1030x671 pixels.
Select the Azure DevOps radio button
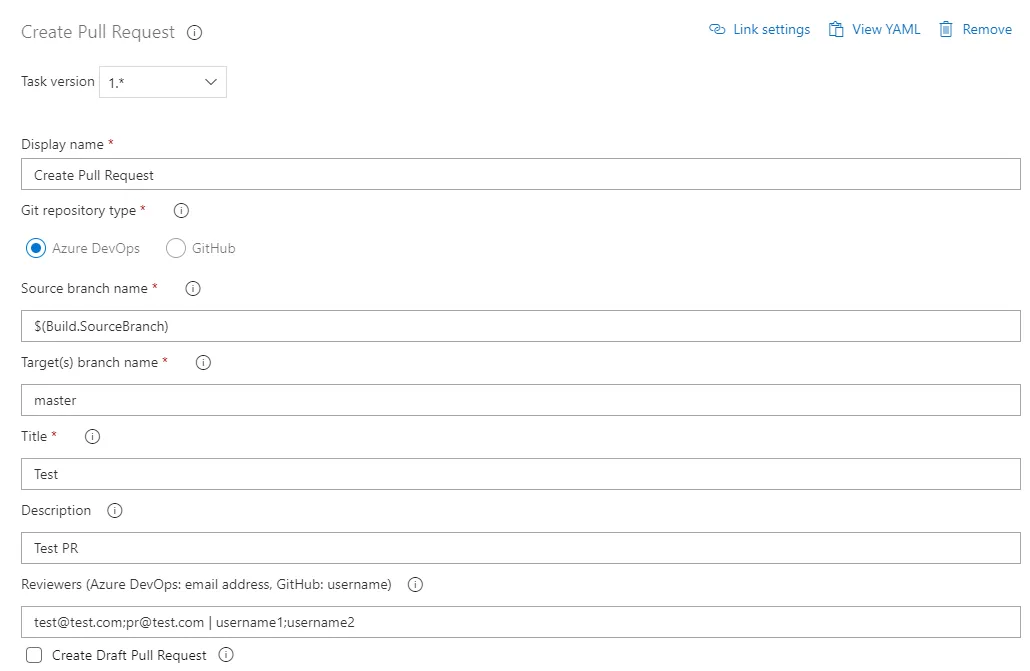pos(36,248)
